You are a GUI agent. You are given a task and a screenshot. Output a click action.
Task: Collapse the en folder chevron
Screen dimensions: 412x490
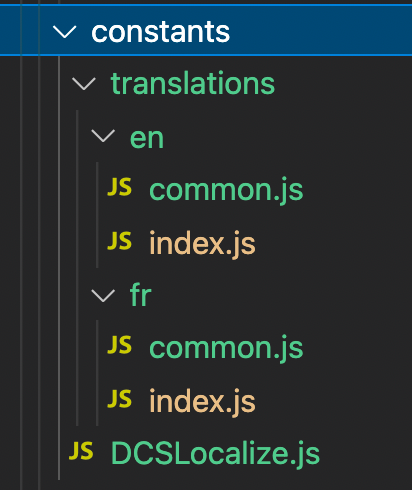[x=103, y=136]
